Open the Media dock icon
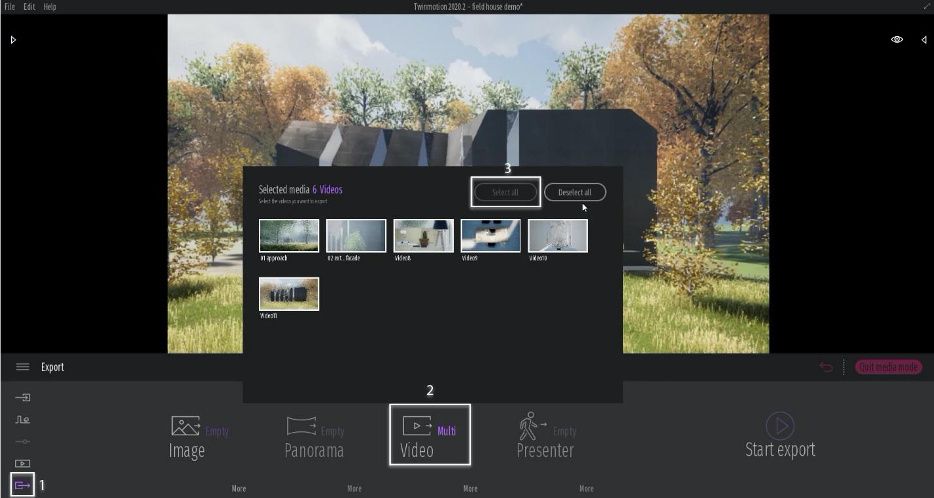Screen dimensions: 934x498 [x=23, y=463]
